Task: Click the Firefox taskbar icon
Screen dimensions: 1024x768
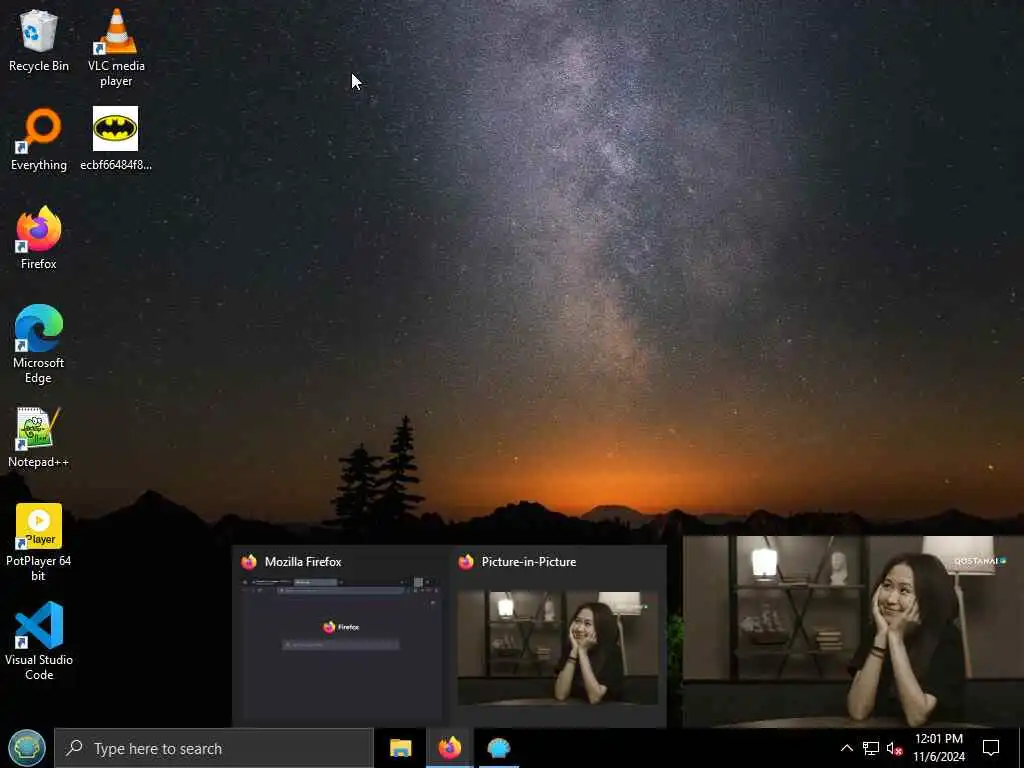Action: click(x=449, y=748)
